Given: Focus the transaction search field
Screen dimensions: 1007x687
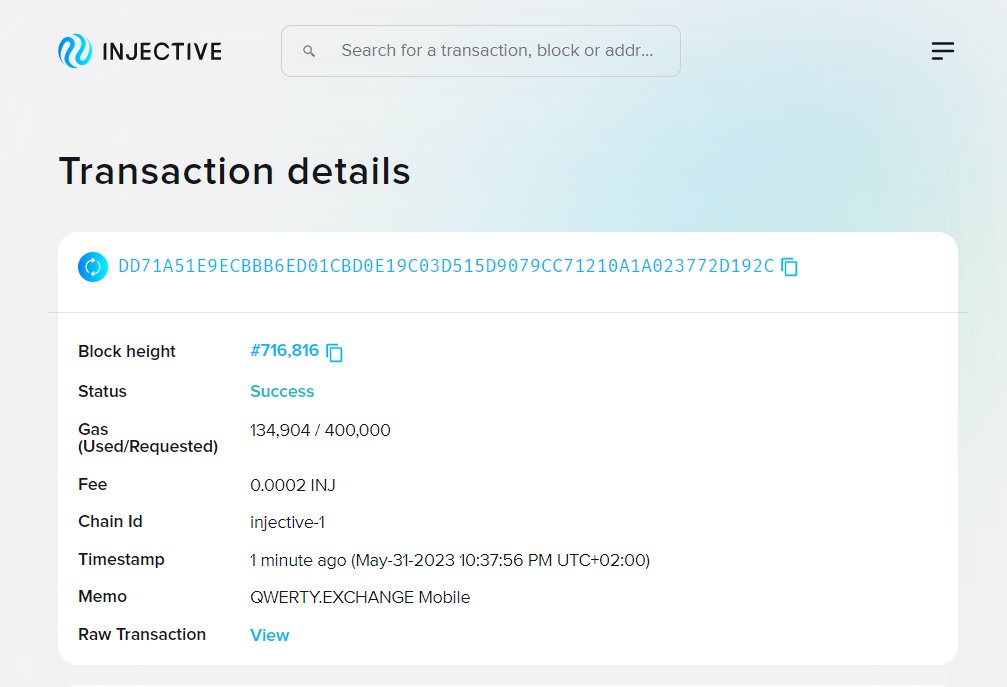Looking at the screenshot, I should (480, 51).
